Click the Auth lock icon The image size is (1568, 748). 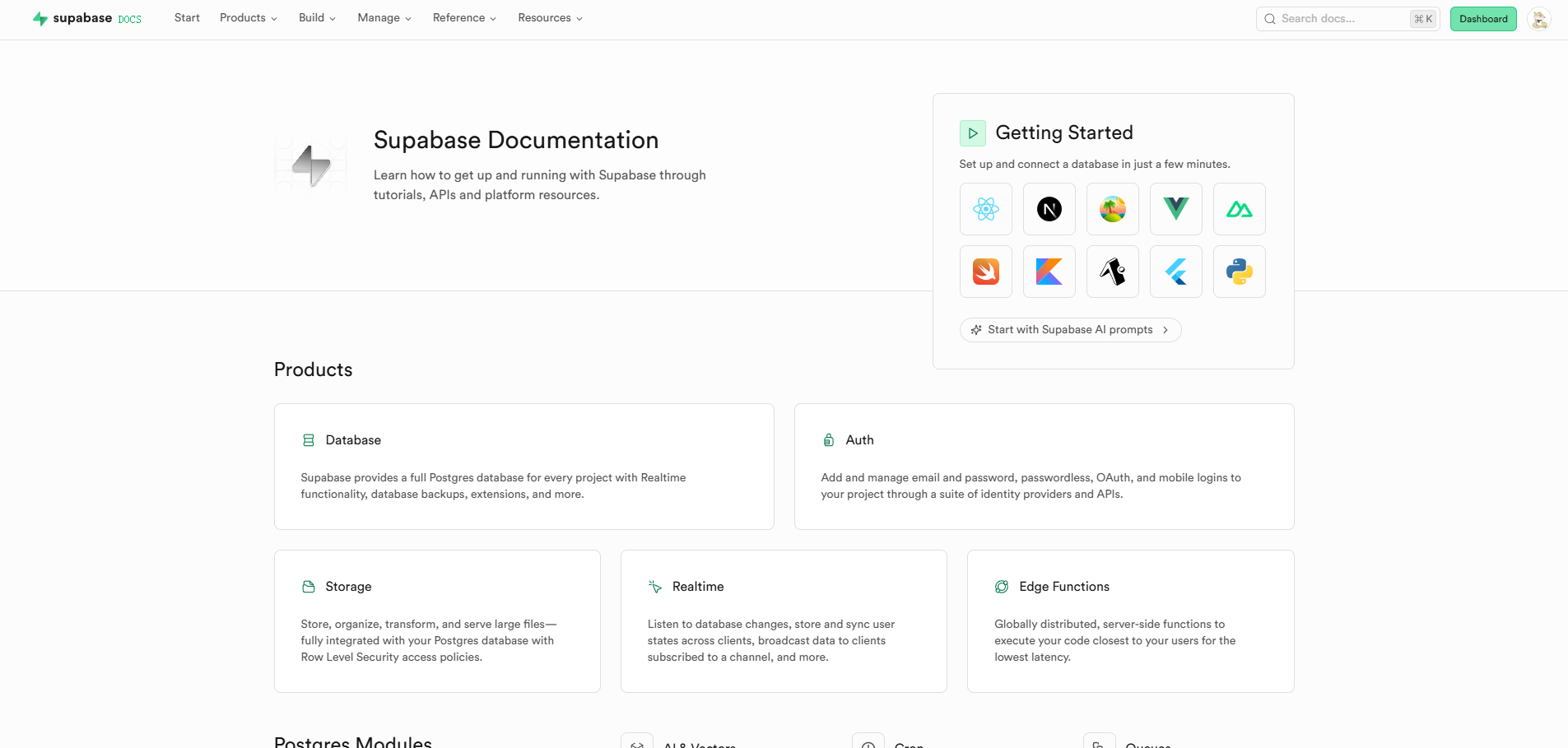(x=829, y=440)
